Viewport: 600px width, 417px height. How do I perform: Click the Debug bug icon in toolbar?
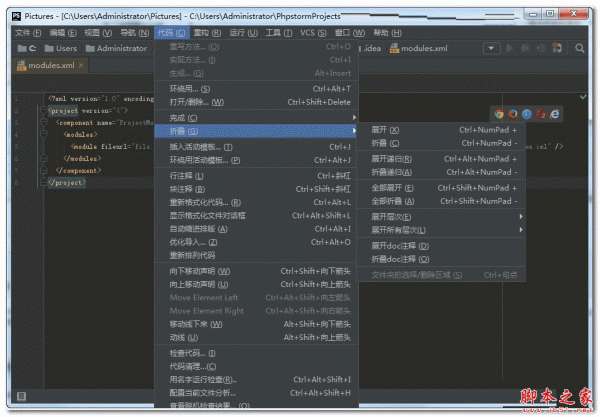pos(525,48)
